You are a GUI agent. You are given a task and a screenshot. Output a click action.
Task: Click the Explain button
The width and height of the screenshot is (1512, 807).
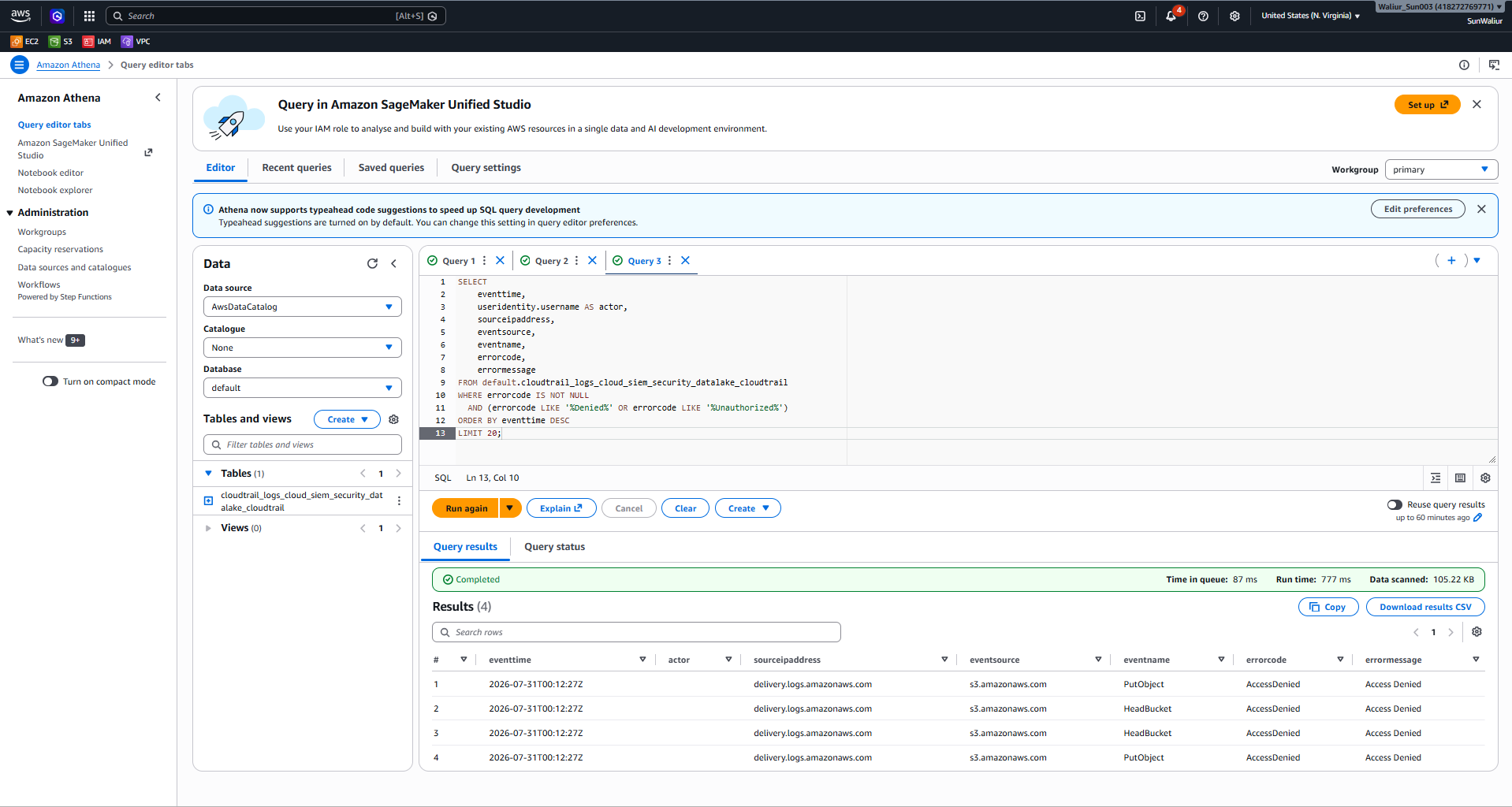(x=561, y=508)
